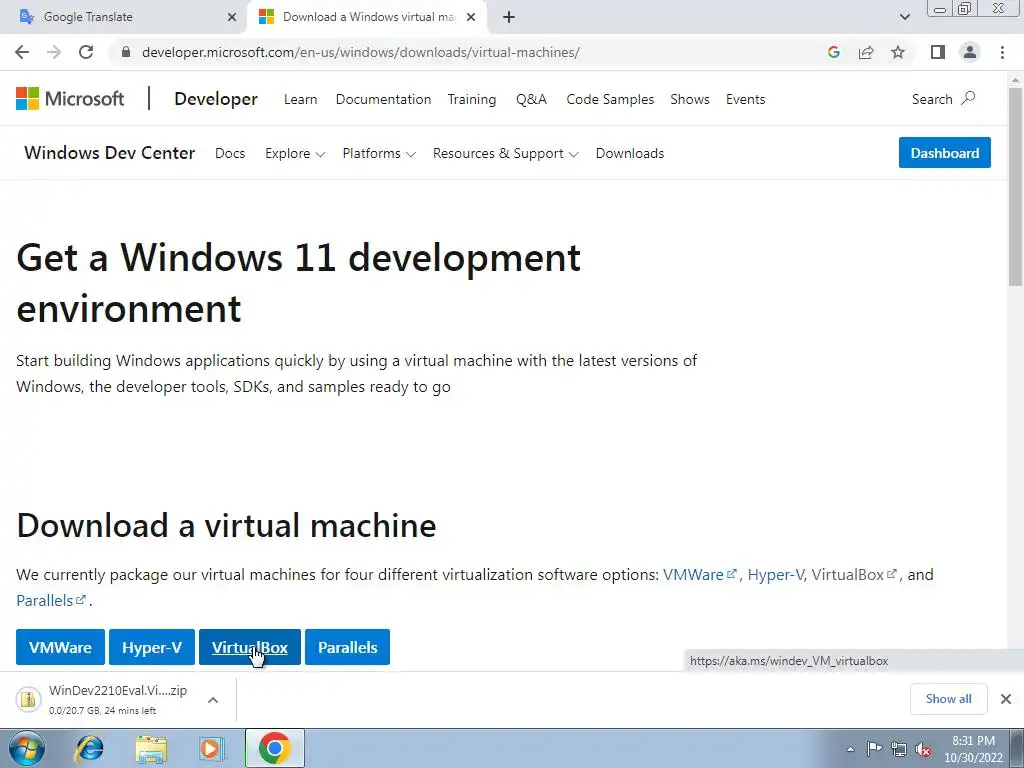
Task: Open Shows in top navigation
Action: click(690, 99)
